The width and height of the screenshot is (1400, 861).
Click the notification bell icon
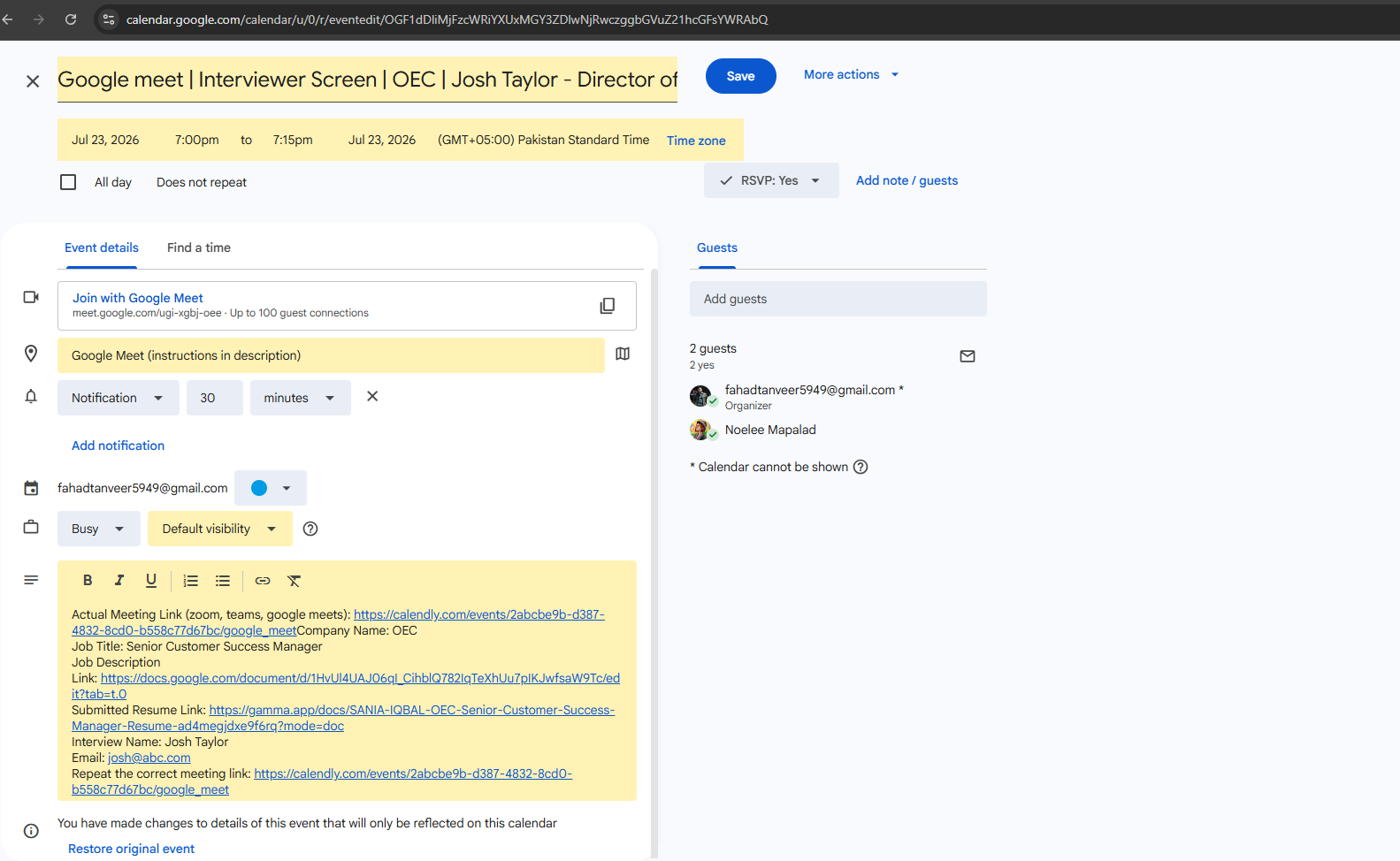click(x=31, y=396)
